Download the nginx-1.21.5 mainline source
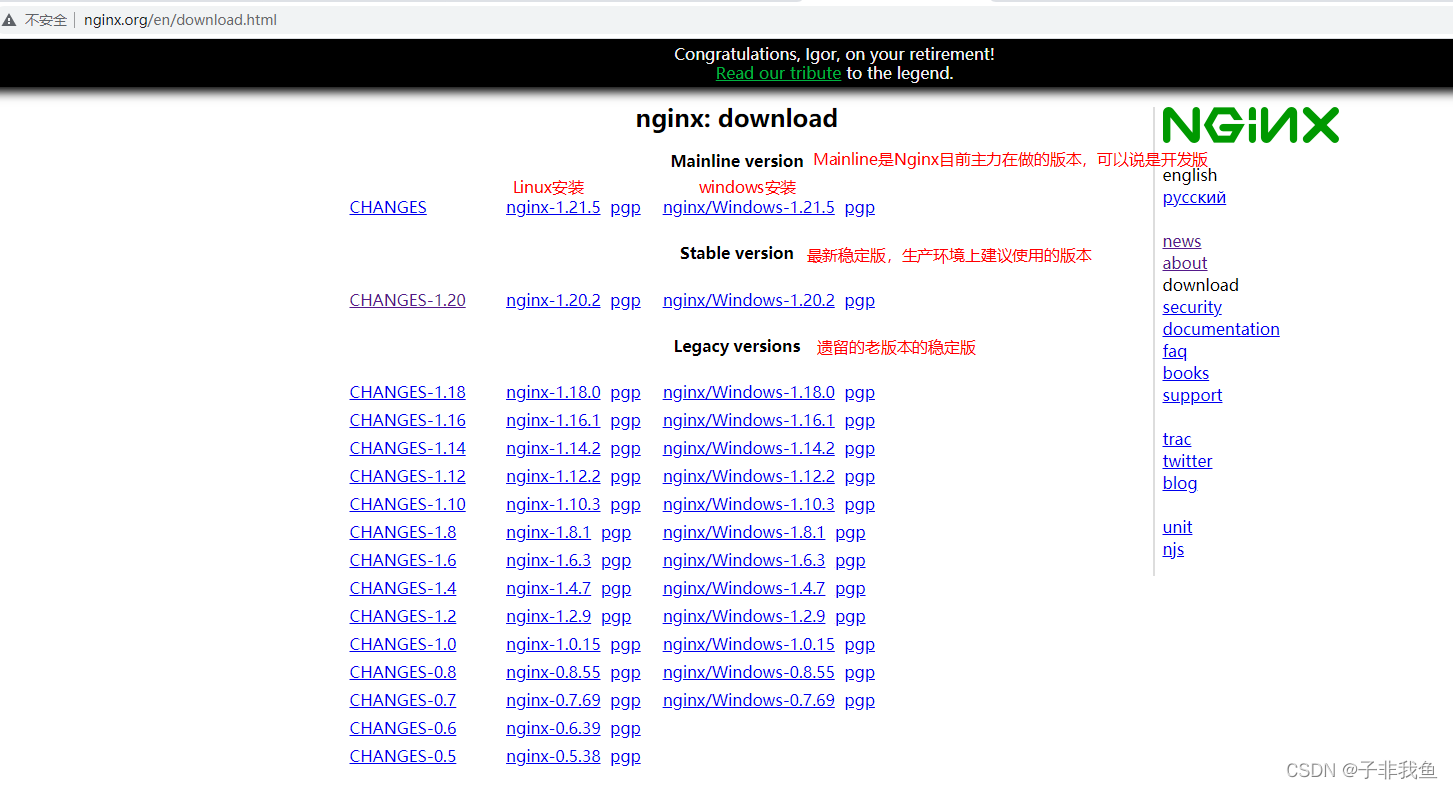The height and width of the screenshot is (789, 1453). [553, 207]
